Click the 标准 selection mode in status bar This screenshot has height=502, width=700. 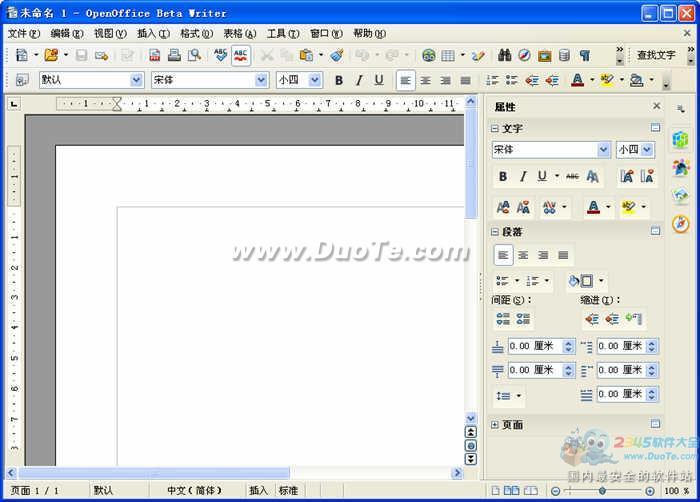coord(288,490)
